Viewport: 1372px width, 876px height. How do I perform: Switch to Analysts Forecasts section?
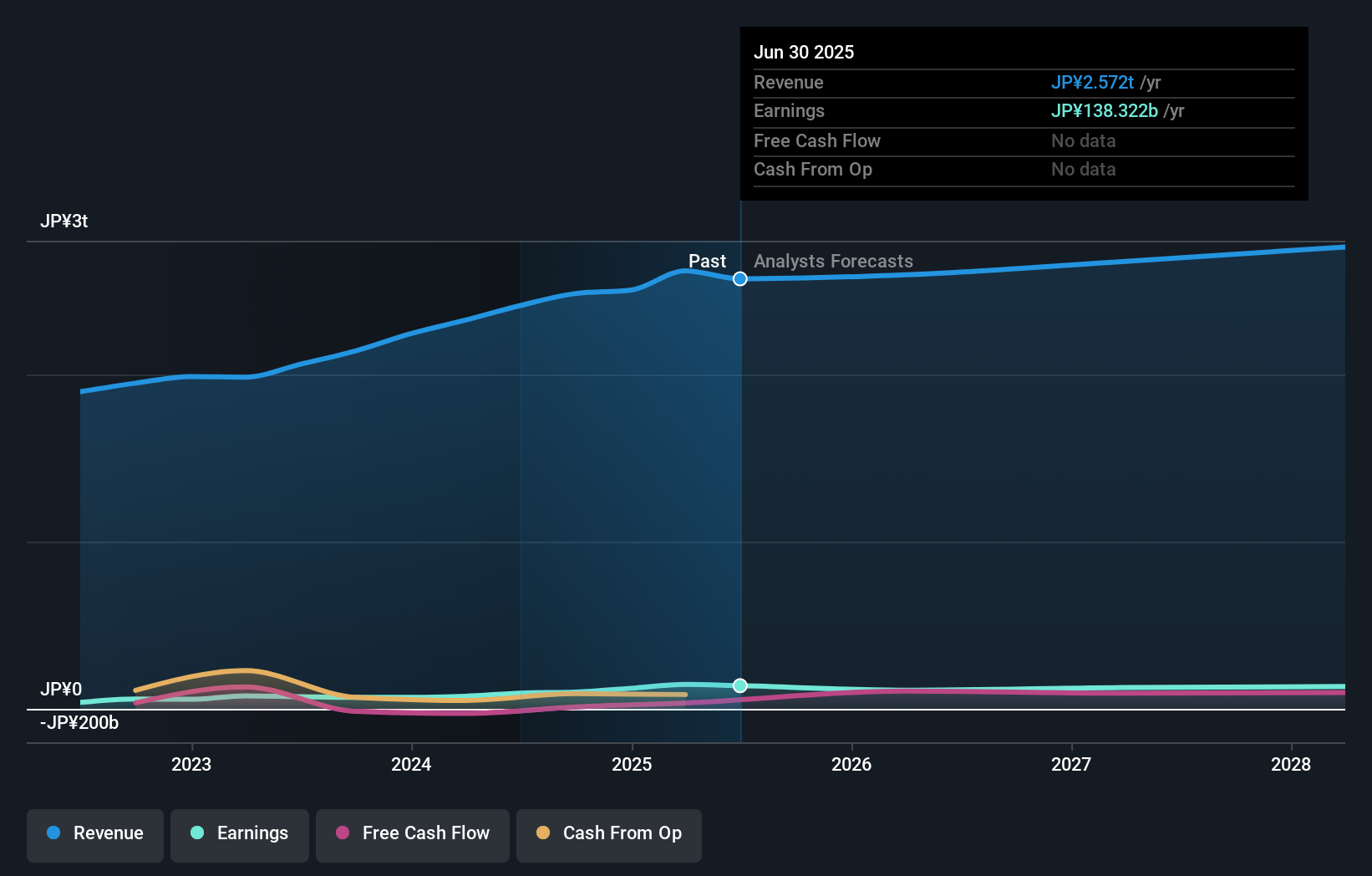pos(832,262)
